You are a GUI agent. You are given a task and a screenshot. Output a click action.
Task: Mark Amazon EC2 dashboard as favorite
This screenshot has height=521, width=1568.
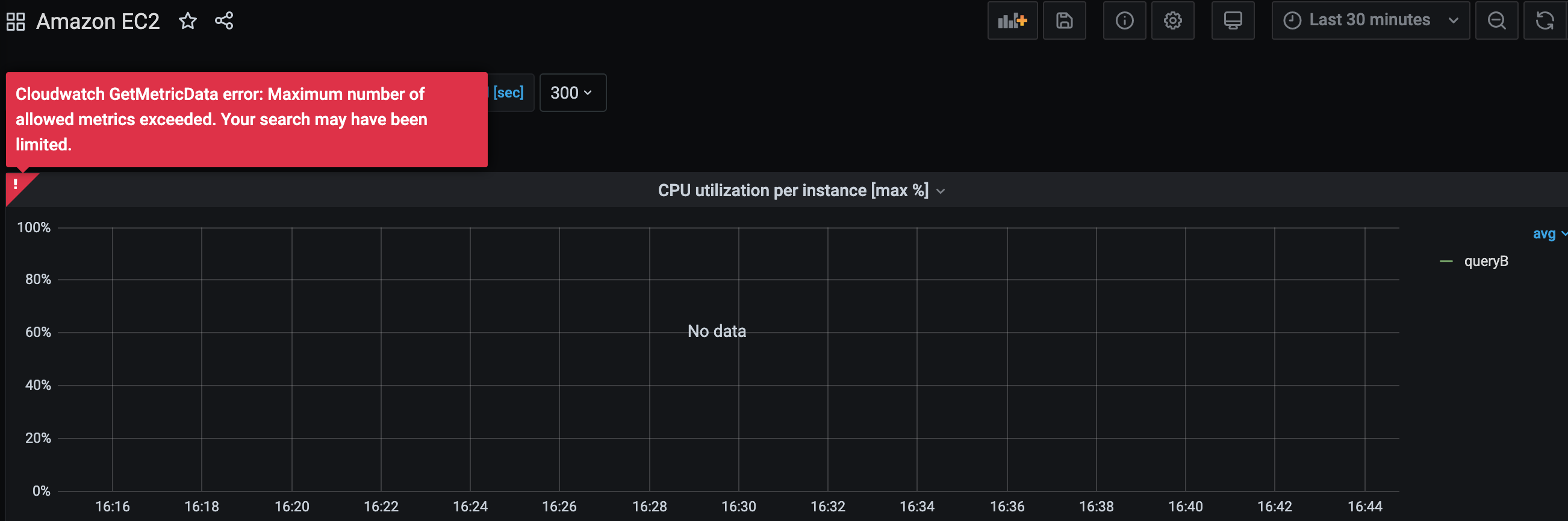click(x=187, y=20)
